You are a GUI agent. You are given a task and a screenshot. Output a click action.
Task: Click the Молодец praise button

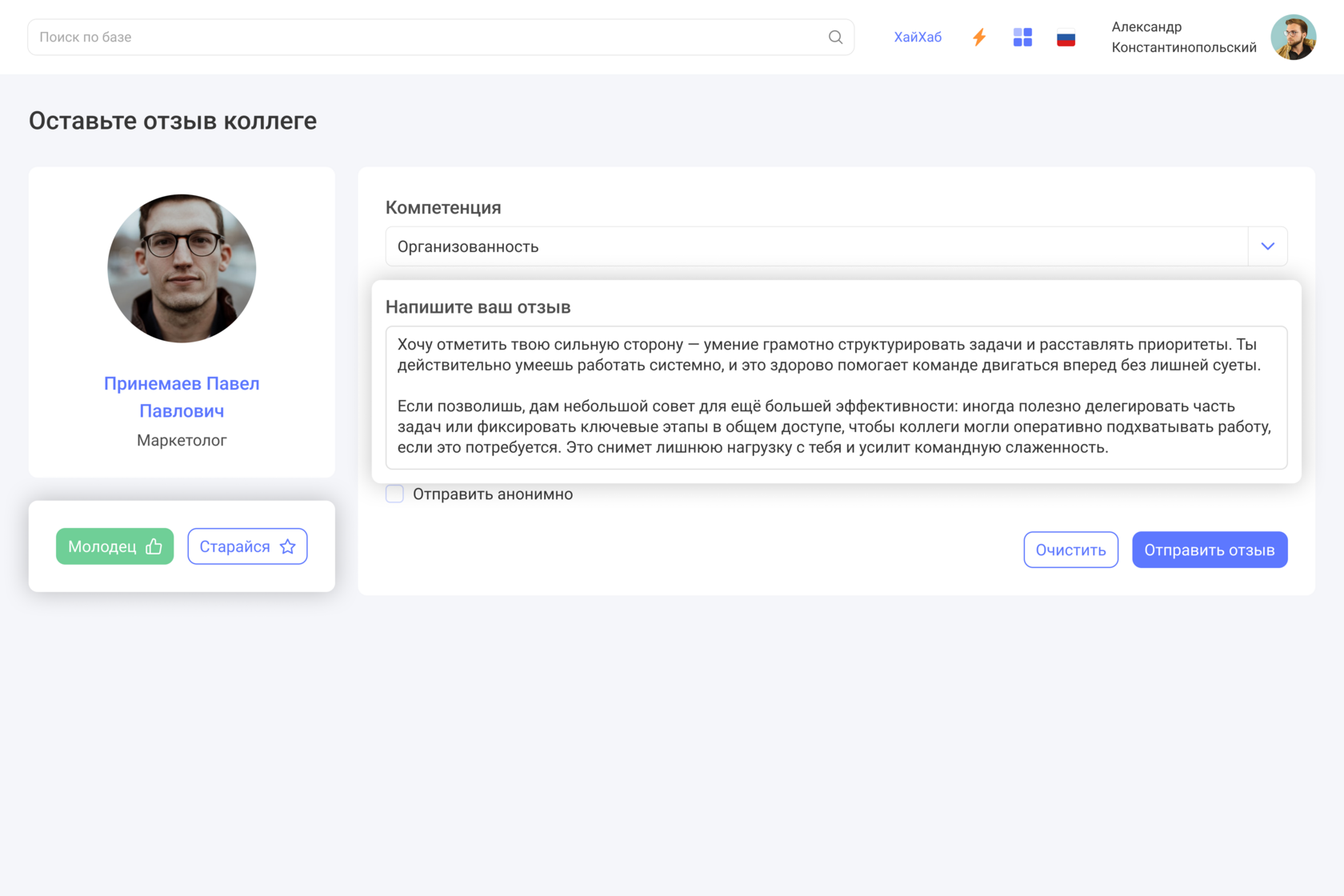114,546
